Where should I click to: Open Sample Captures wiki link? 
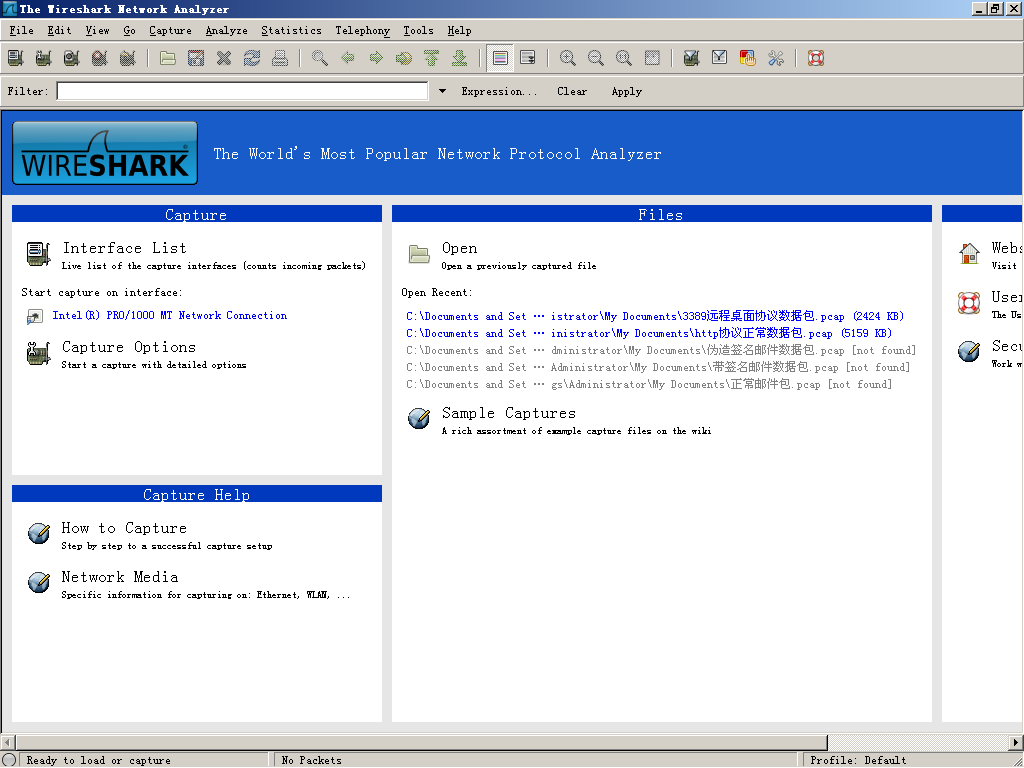coord(509,413)
